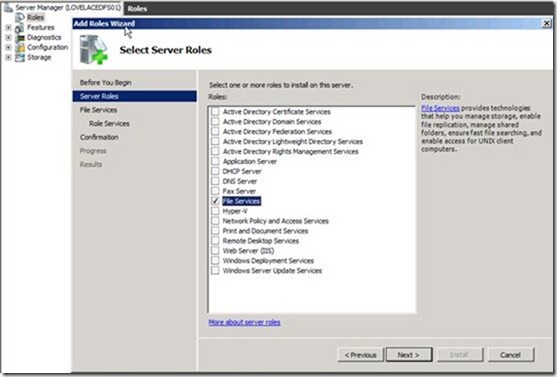
Task: Expand the Features tree node
Action: pos(8,27)
